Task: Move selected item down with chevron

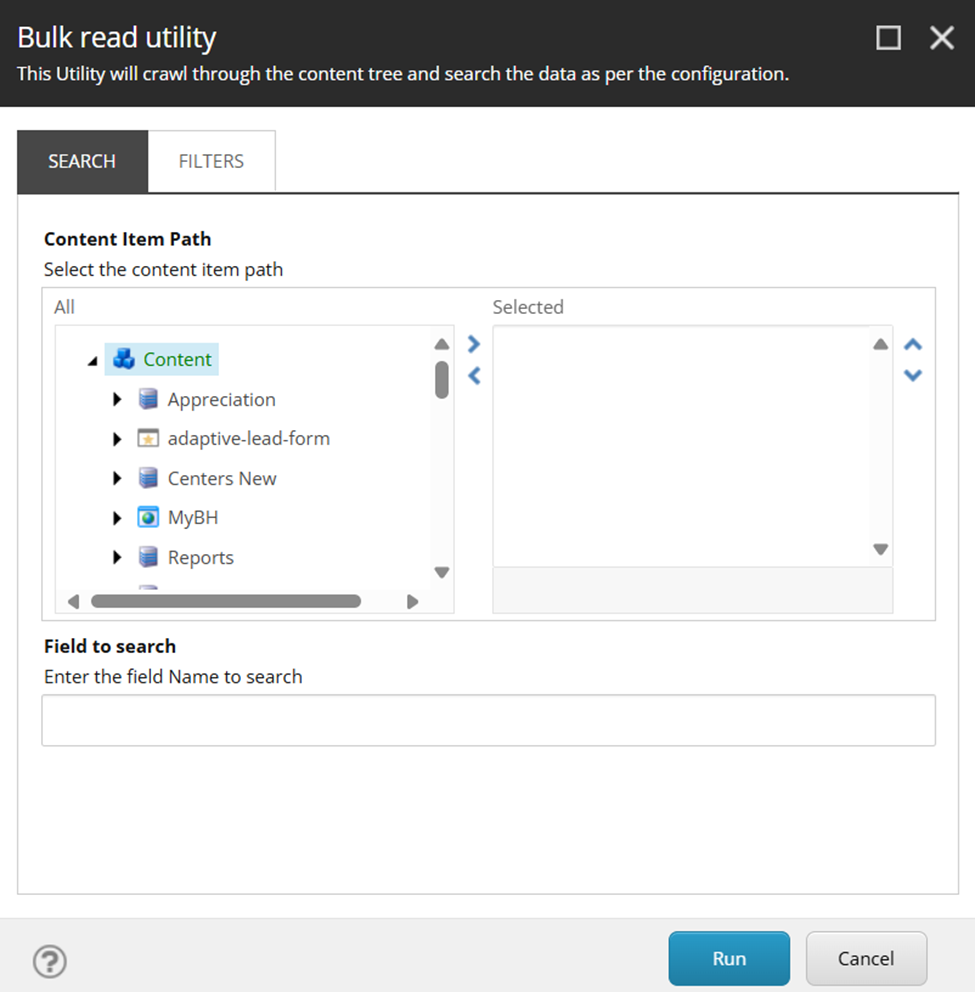Action: click(x=912, y=375)
